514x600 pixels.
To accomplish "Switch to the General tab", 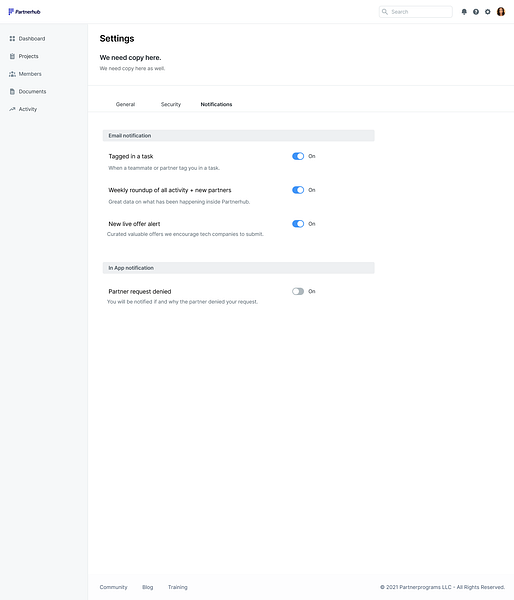I will coord(126,104).
